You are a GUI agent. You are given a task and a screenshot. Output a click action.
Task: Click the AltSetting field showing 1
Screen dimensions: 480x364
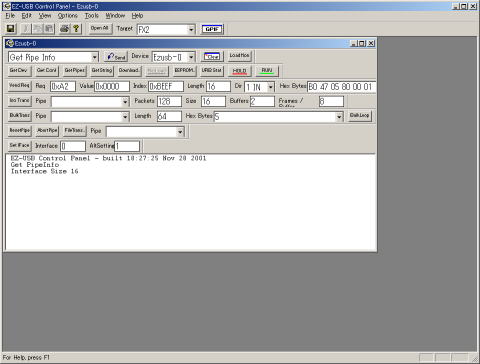point(127,146)
